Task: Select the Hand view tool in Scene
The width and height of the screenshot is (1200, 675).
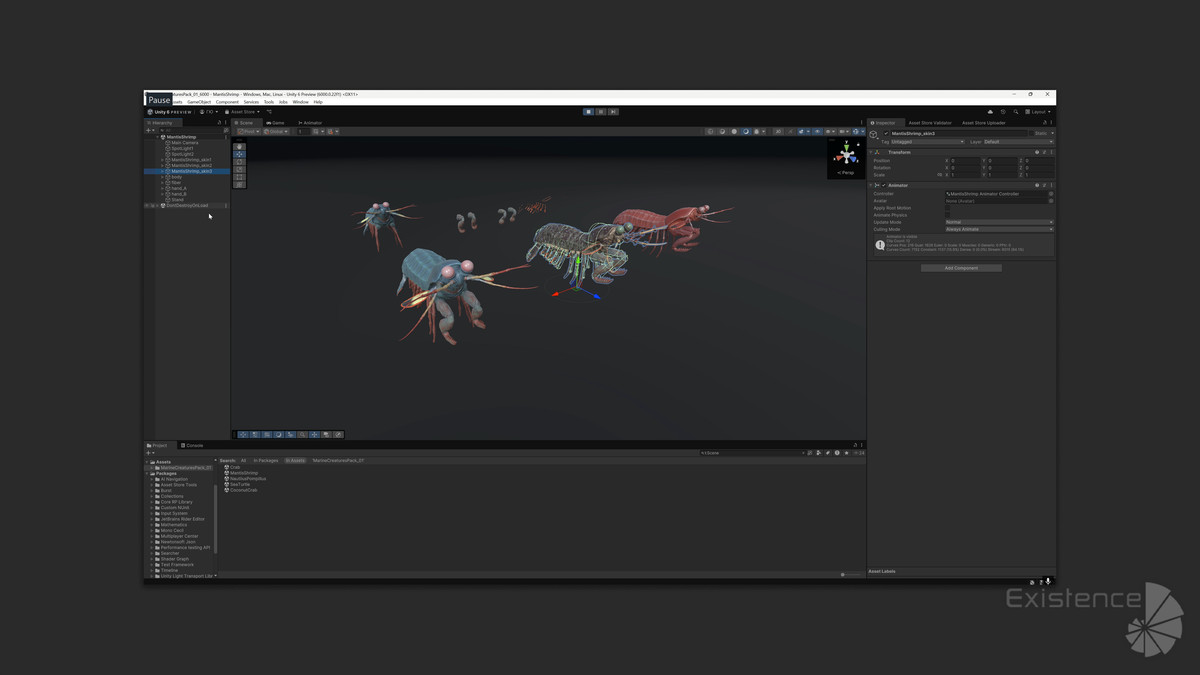Action: tap(239, 147)
